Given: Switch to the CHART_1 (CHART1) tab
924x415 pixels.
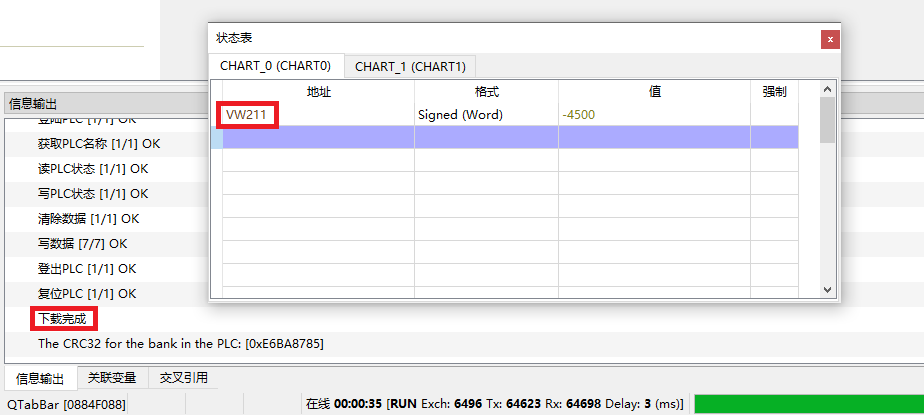Looking at the screenshot, I should 410,67.
